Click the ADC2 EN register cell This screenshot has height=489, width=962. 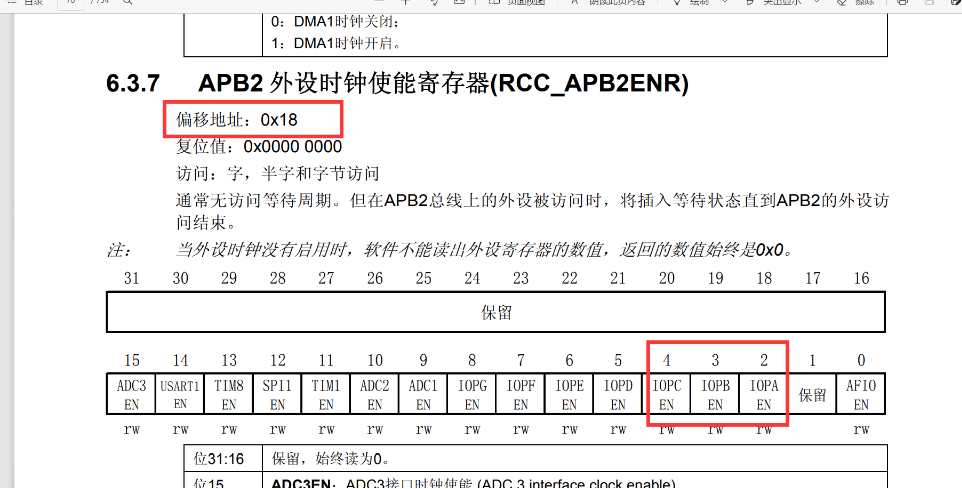pyautogui.click(x=374, y=395)
